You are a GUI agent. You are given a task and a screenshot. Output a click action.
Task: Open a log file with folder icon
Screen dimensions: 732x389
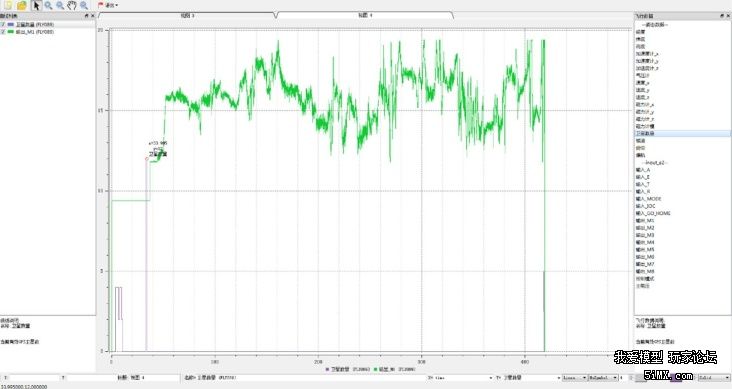click(21, 5)
